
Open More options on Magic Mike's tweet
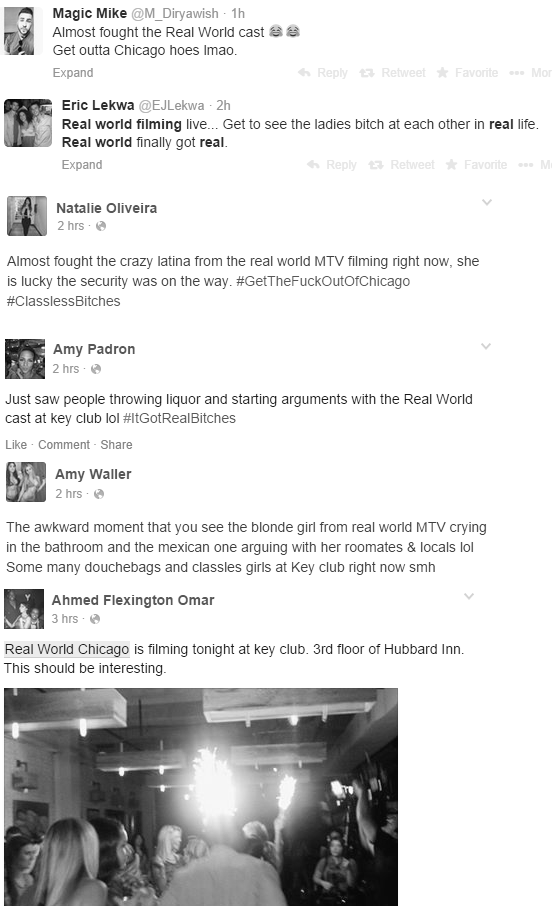coord(530,73)
